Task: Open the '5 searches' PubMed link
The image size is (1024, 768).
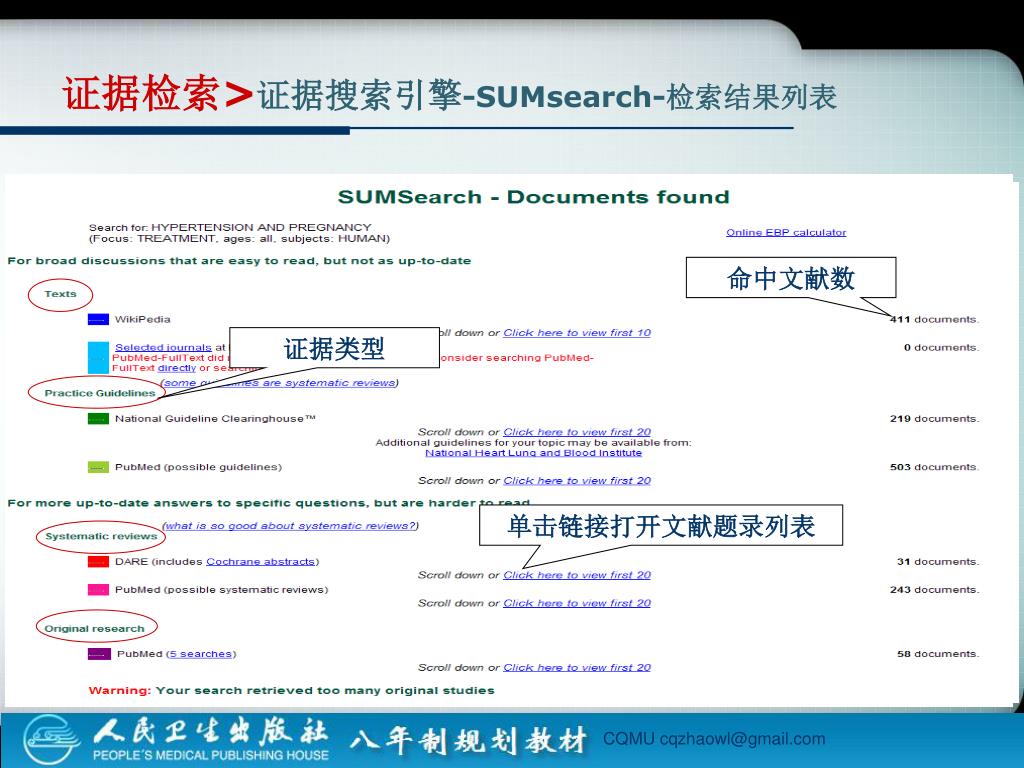Action: click(200, 654)
